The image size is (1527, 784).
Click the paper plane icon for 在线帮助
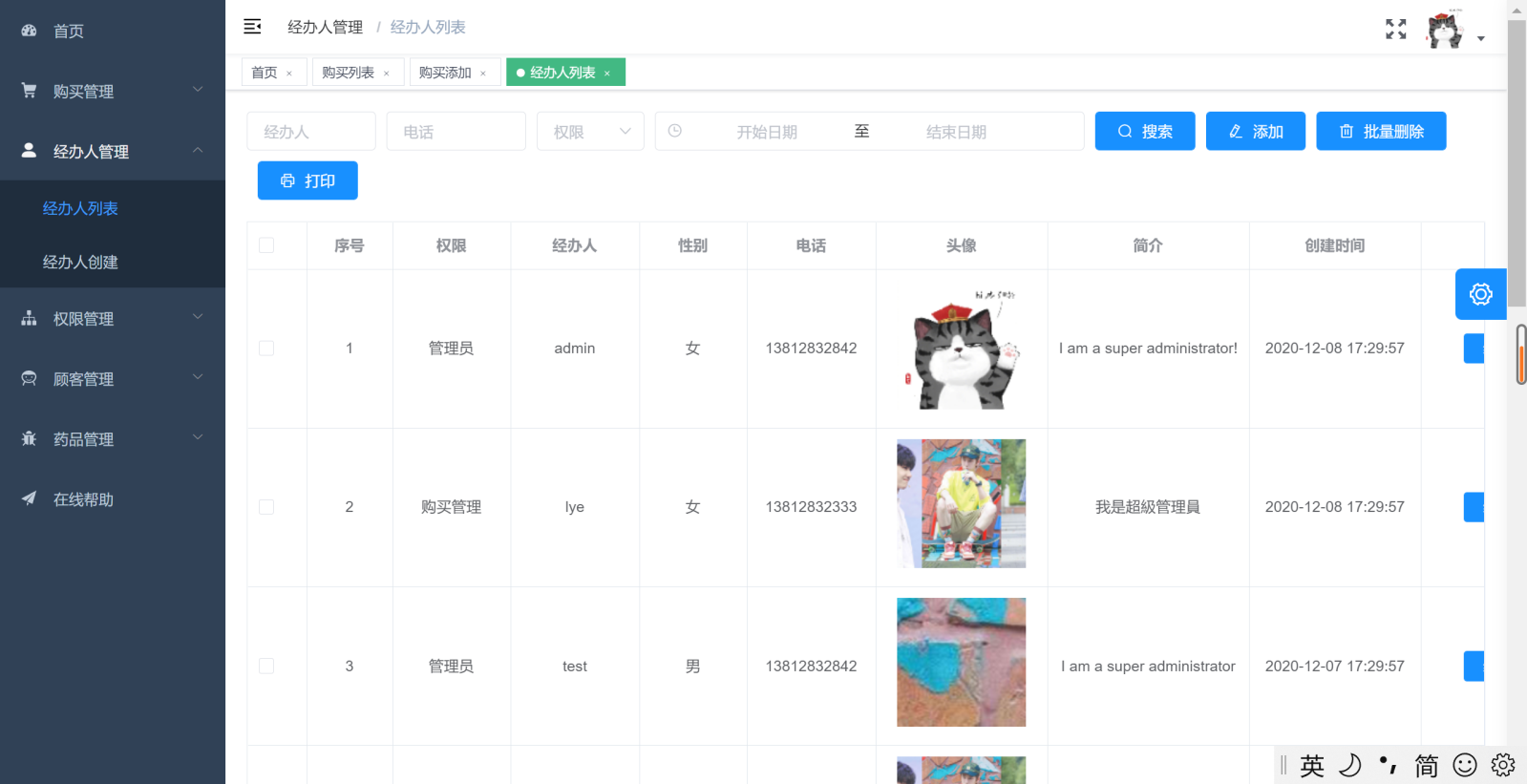click(x=29, y=498)
